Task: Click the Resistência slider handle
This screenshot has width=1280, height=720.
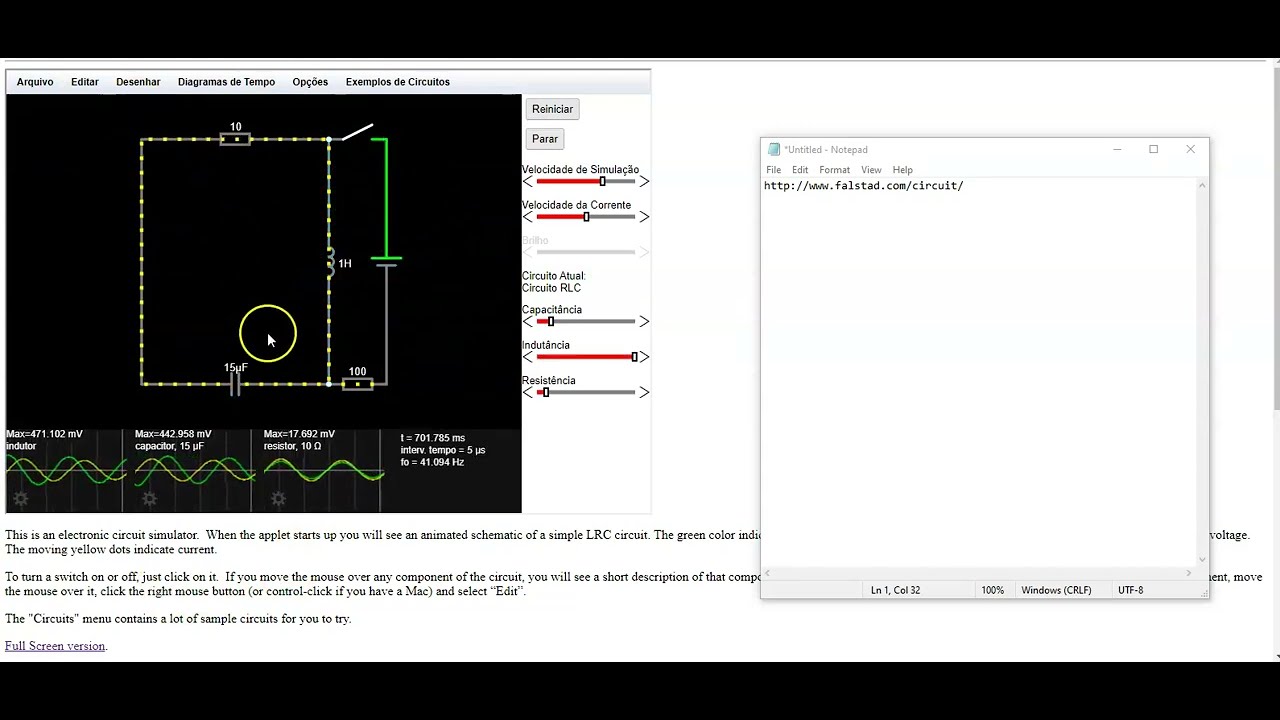Action: click(545, 392)
